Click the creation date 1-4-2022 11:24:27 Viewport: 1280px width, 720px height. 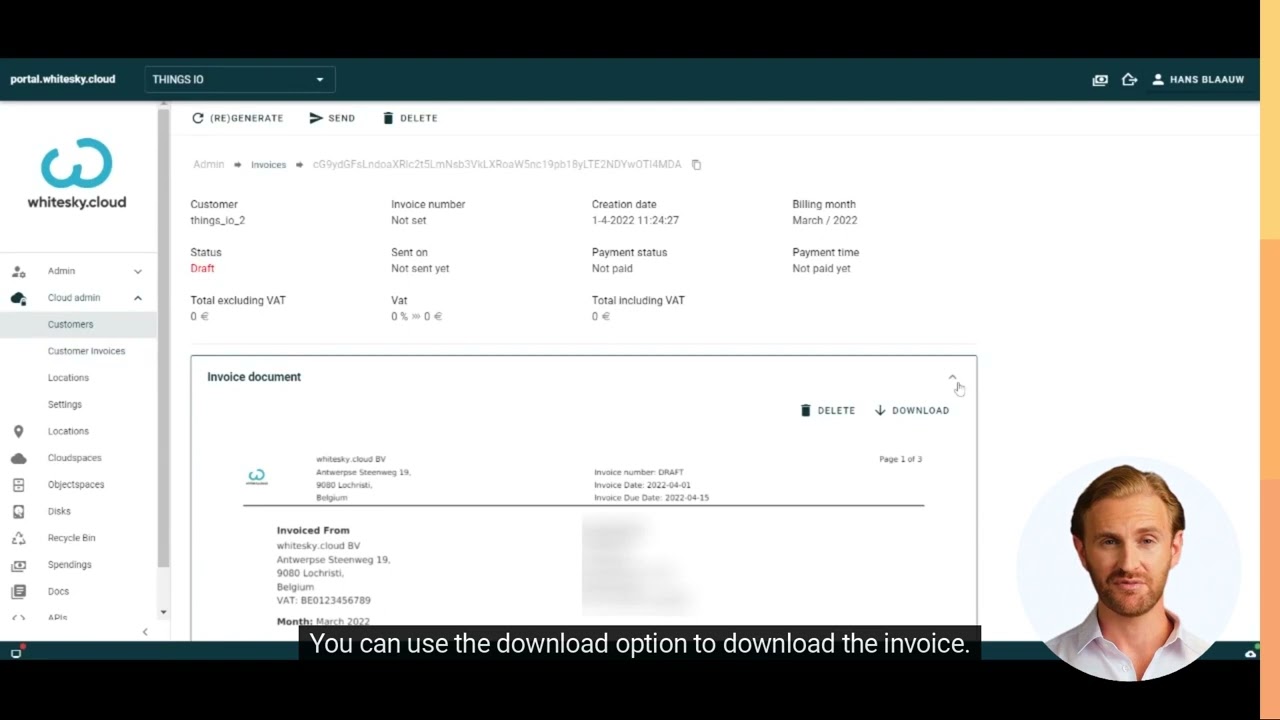pyautogui.click(x=635, y=221)
